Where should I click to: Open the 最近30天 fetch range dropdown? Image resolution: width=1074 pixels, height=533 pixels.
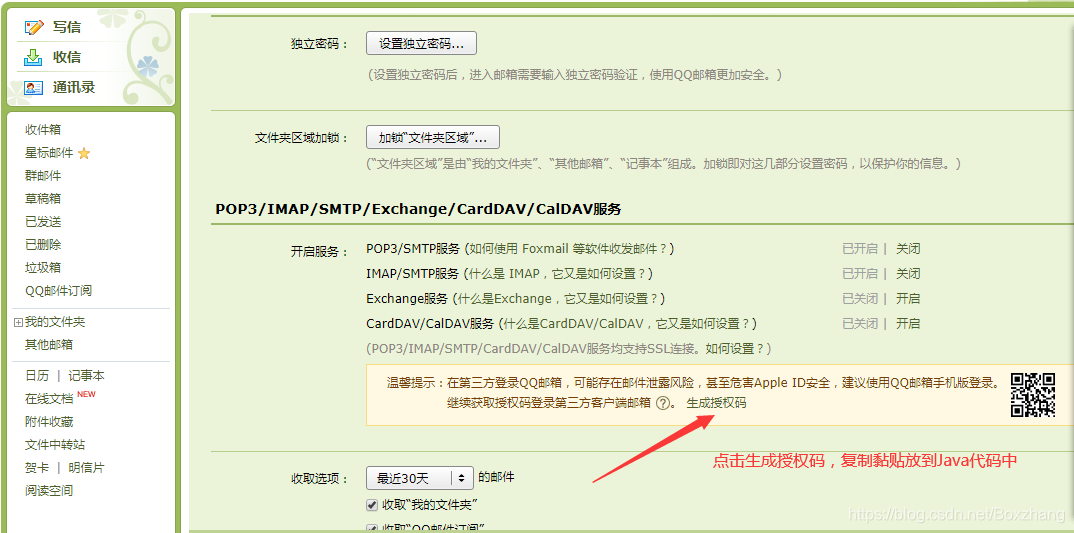point(420,478)
